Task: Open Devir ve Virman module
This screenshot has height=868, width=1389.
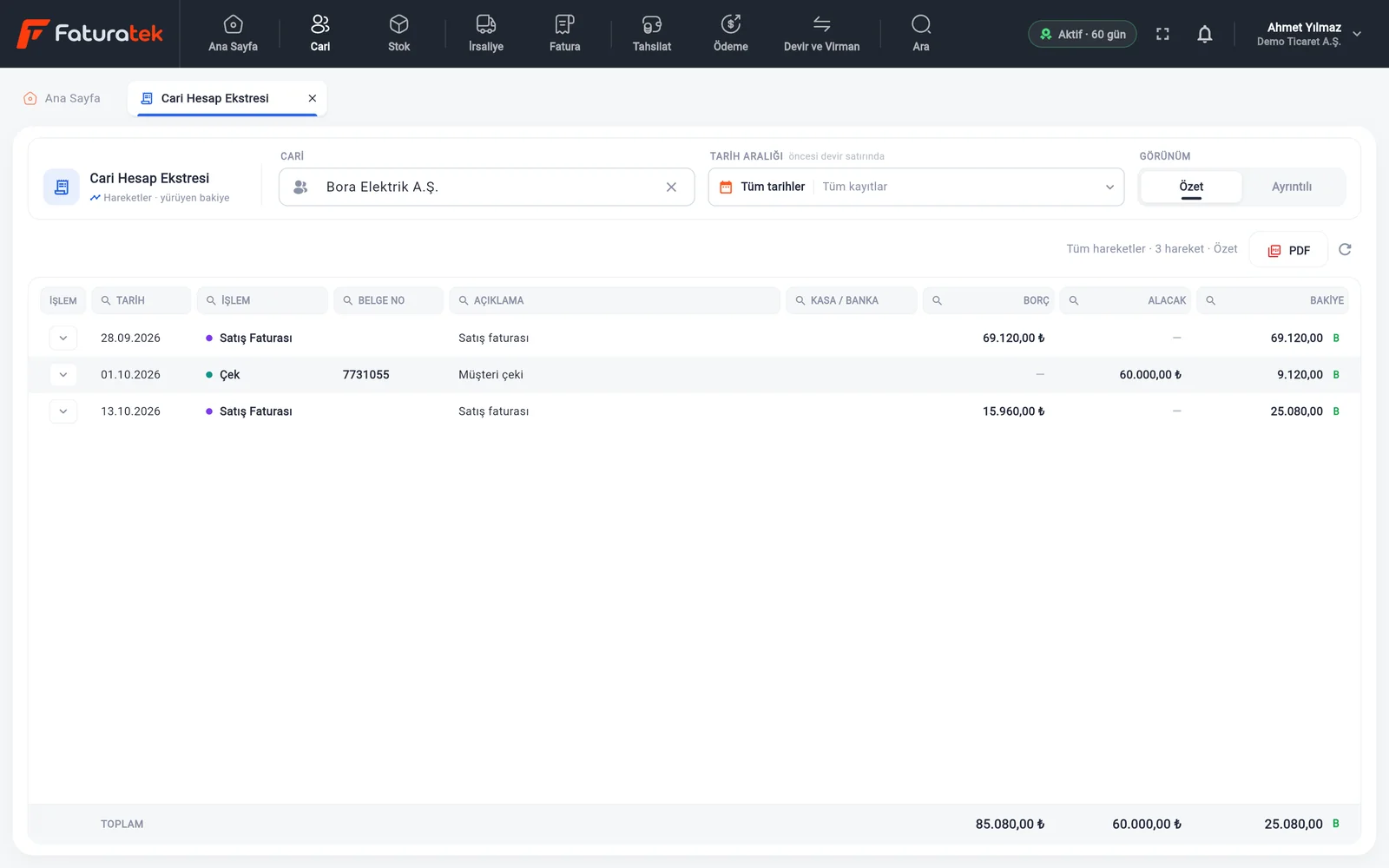Action: (821, 34)
